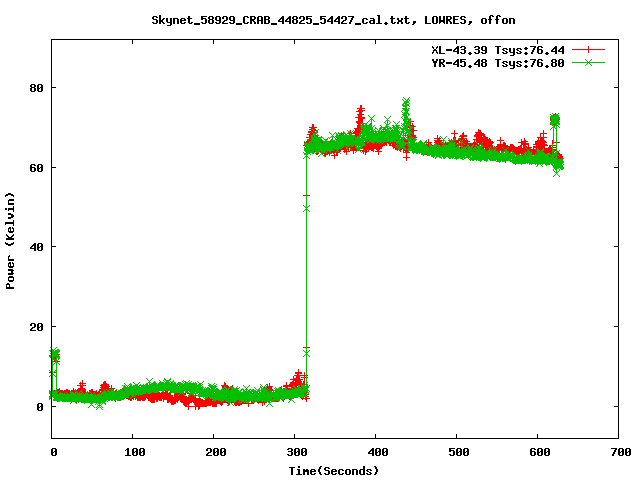Screen dimensions: 640x480
Task: Click the 60 tick label on the y-axis
Action: [x=35, y=167]
